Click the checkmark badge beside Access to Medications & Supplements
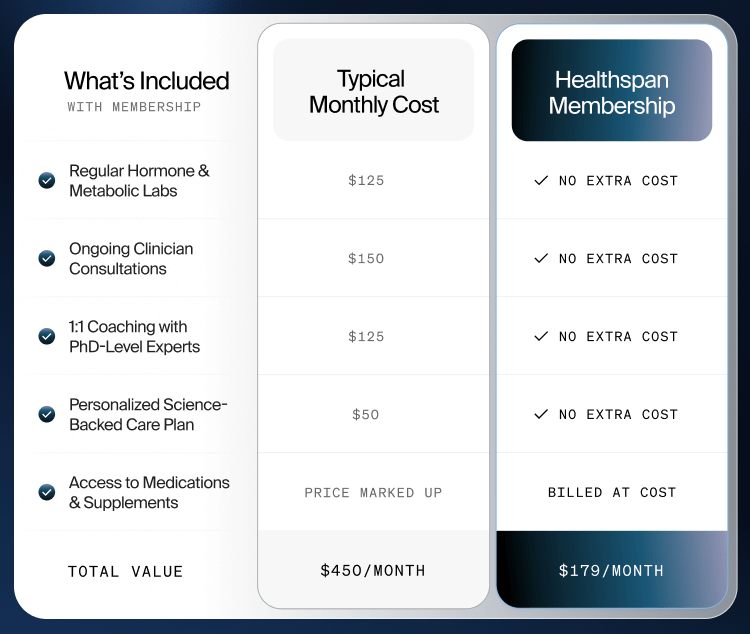Viewport: 750px width, 634px height. (47, 492)
